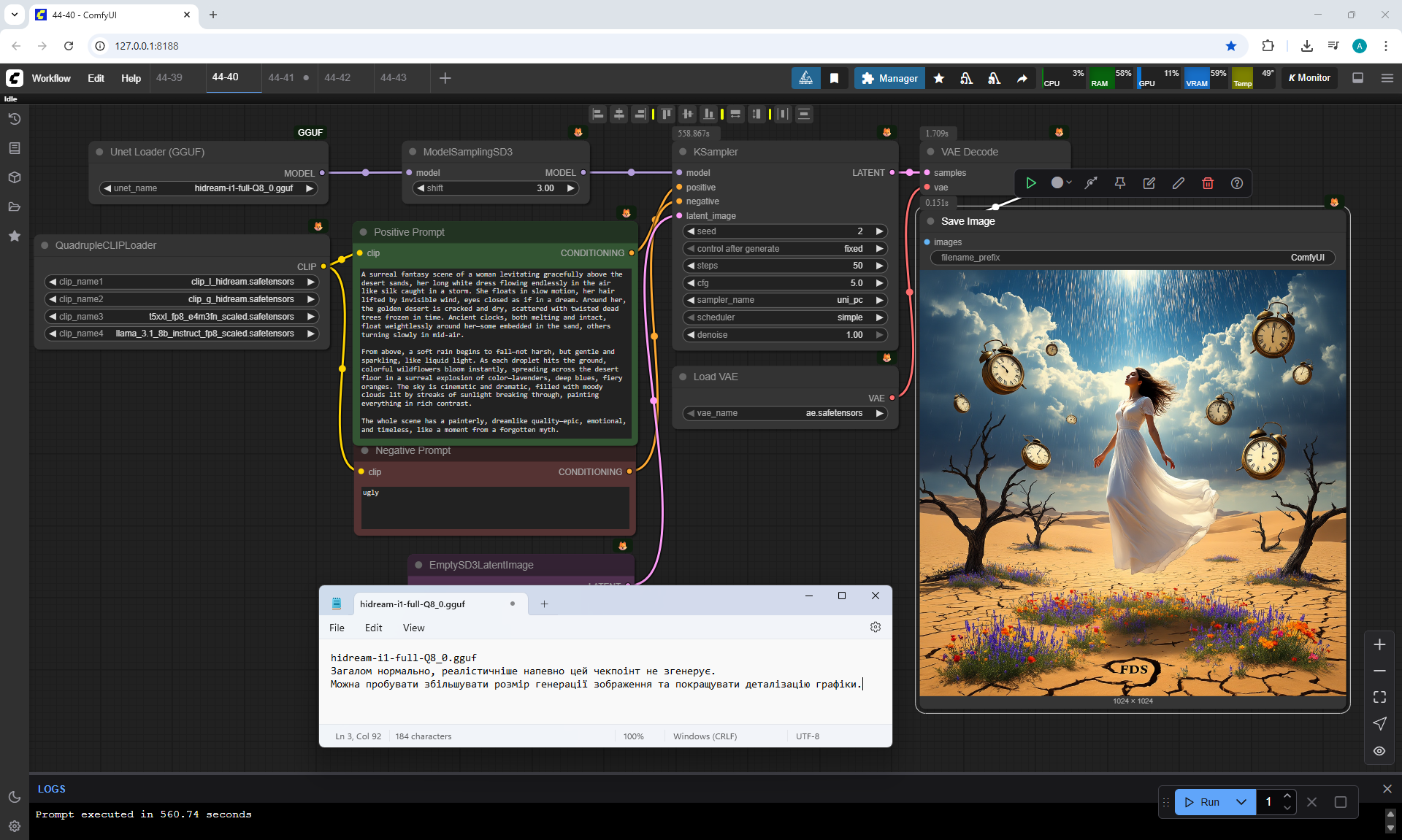Click the filename_prefix input field
Viewport: 1402px width, 840px height.
[1132, 258]
